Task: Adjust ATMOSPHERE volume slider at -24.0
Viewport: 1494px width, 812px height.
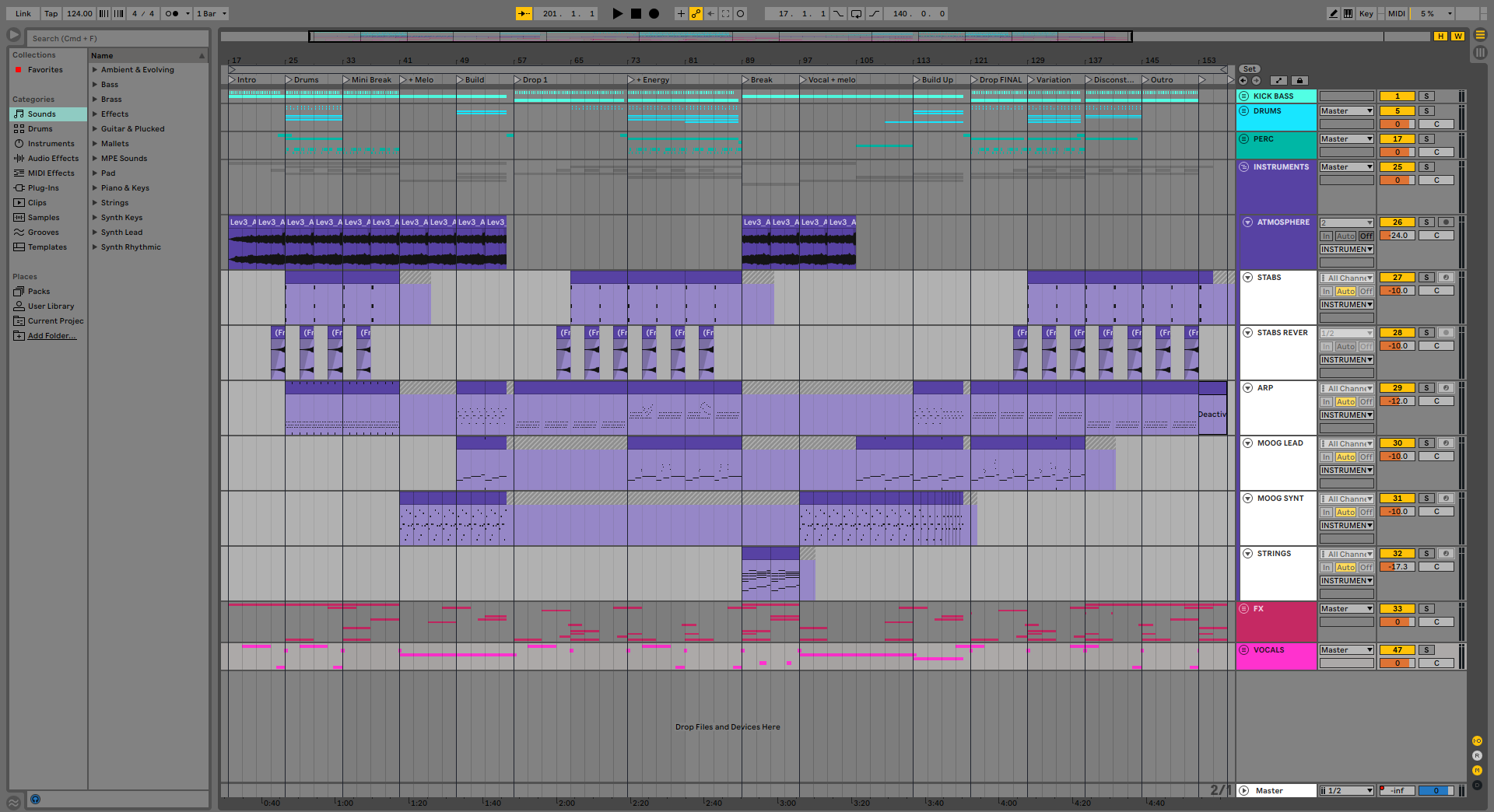Action: point(1398,236)
